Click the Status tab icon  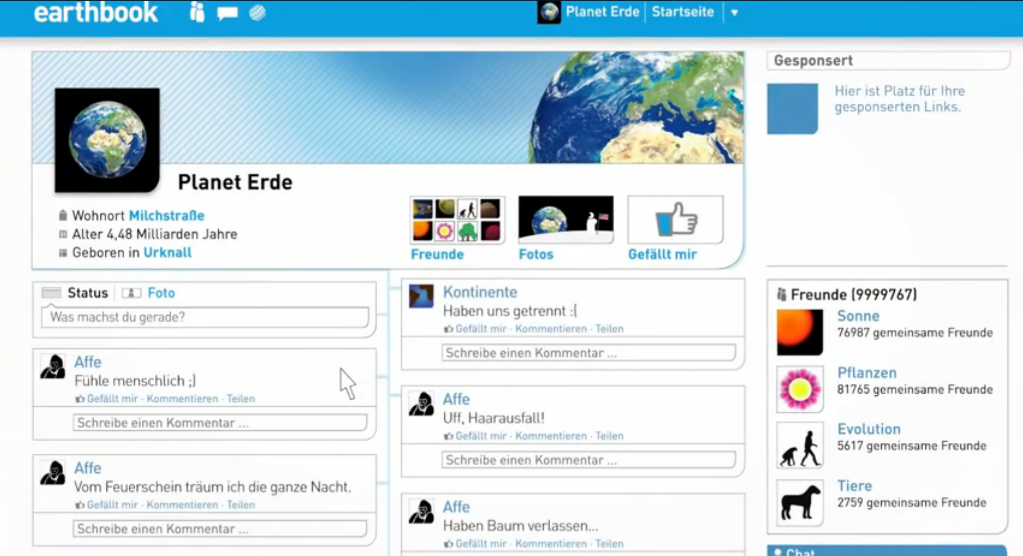pyautogui.click(x=51, y=293)
